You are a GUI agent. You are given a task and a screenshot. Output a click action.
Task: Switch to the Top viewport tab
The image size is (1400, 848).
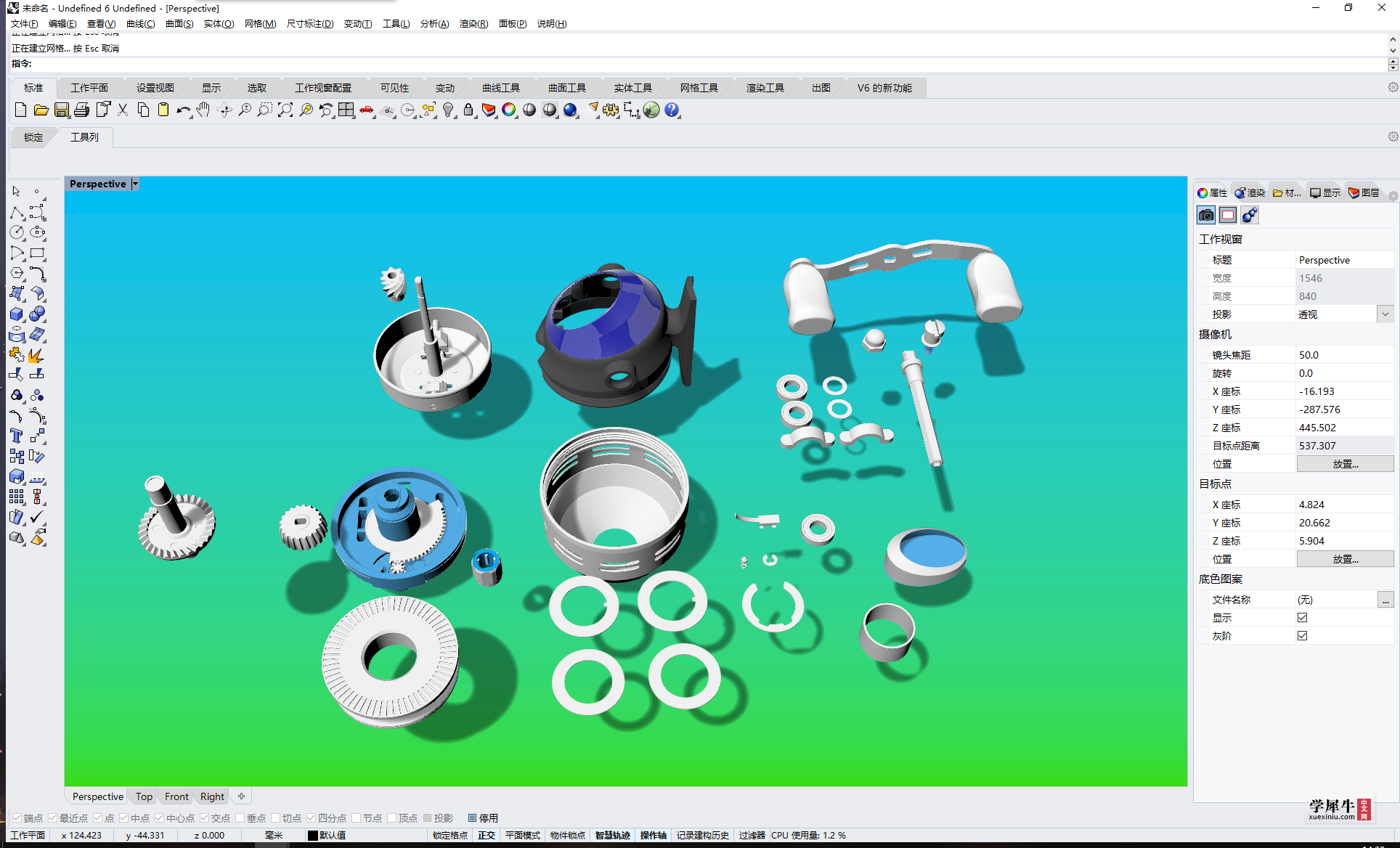point(144,796)
